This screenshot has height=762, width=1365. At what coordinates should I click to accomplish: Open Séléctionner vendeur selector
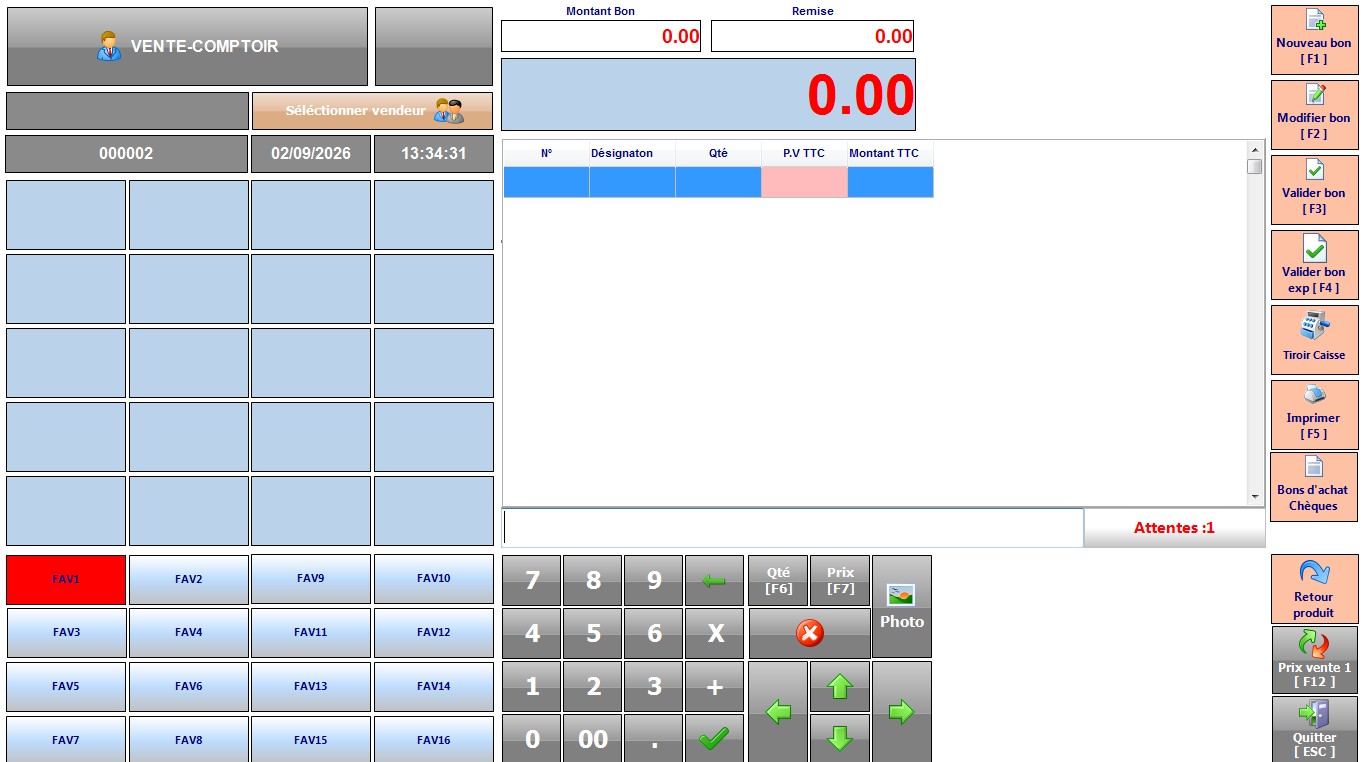click(x=372, y=111)
